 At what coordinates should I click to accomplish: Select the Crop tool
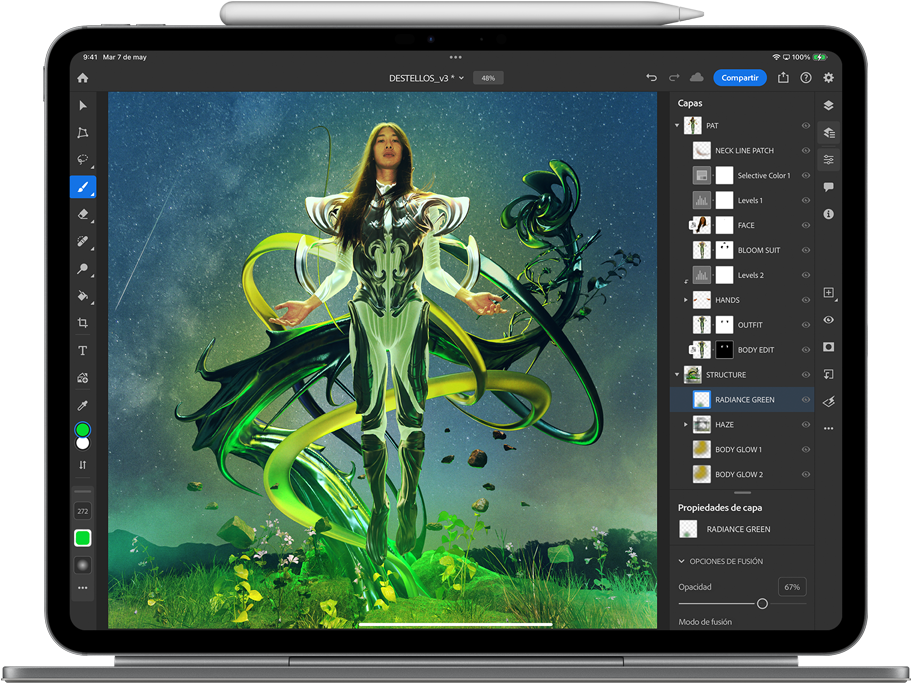(x=83, y=323)
